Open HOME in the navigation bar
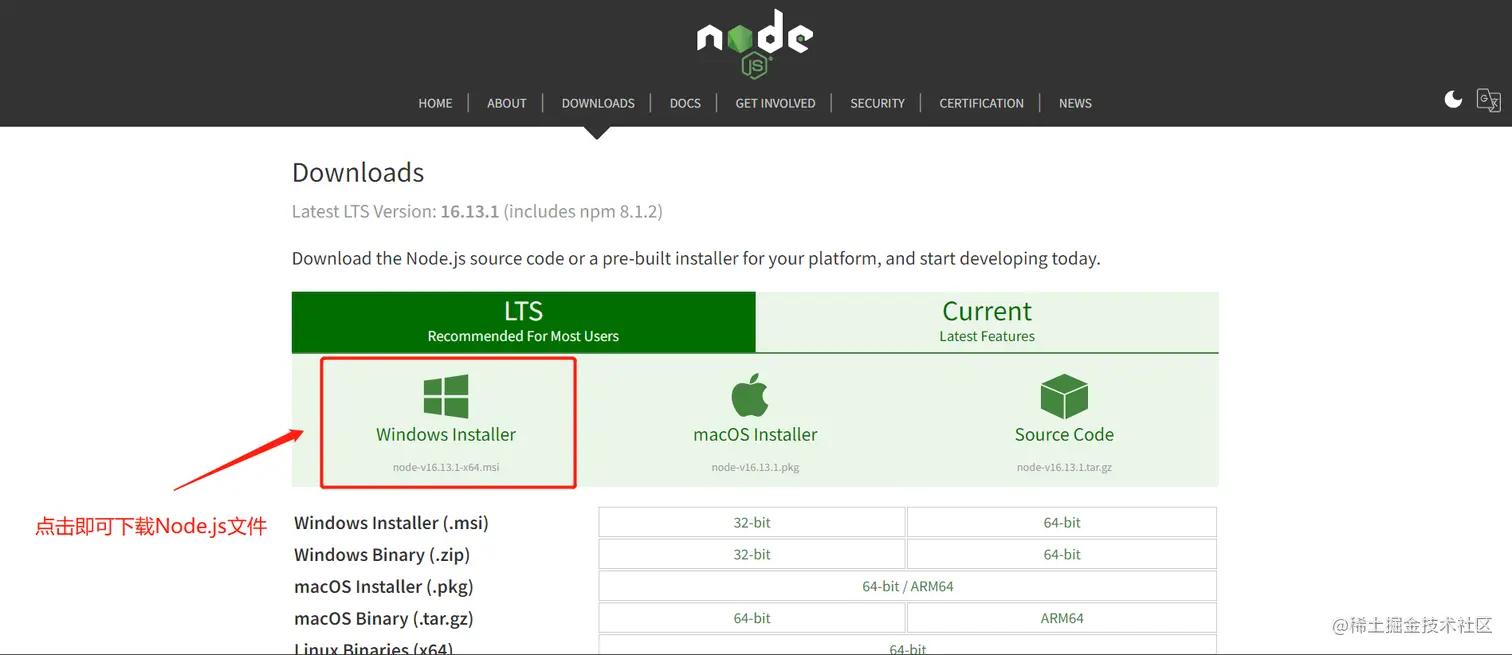 tap(435, 103)
